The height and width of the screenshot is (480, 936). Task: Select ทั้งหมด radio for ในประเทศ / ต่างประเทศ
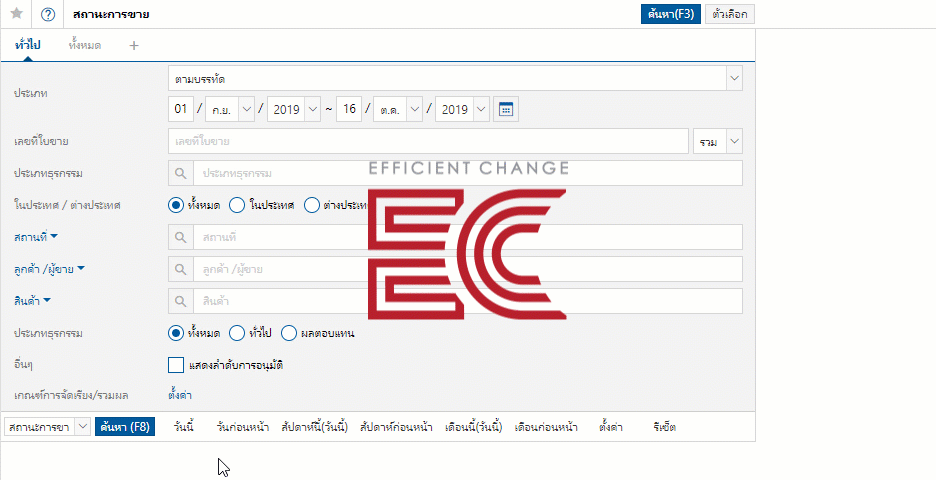[176, 205]
